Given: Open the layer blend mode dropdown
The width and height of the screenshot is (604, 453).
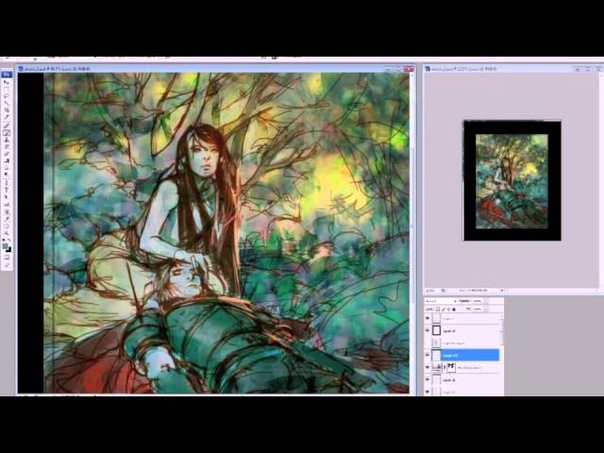Looking at the screenshot, I should point(441,301).
